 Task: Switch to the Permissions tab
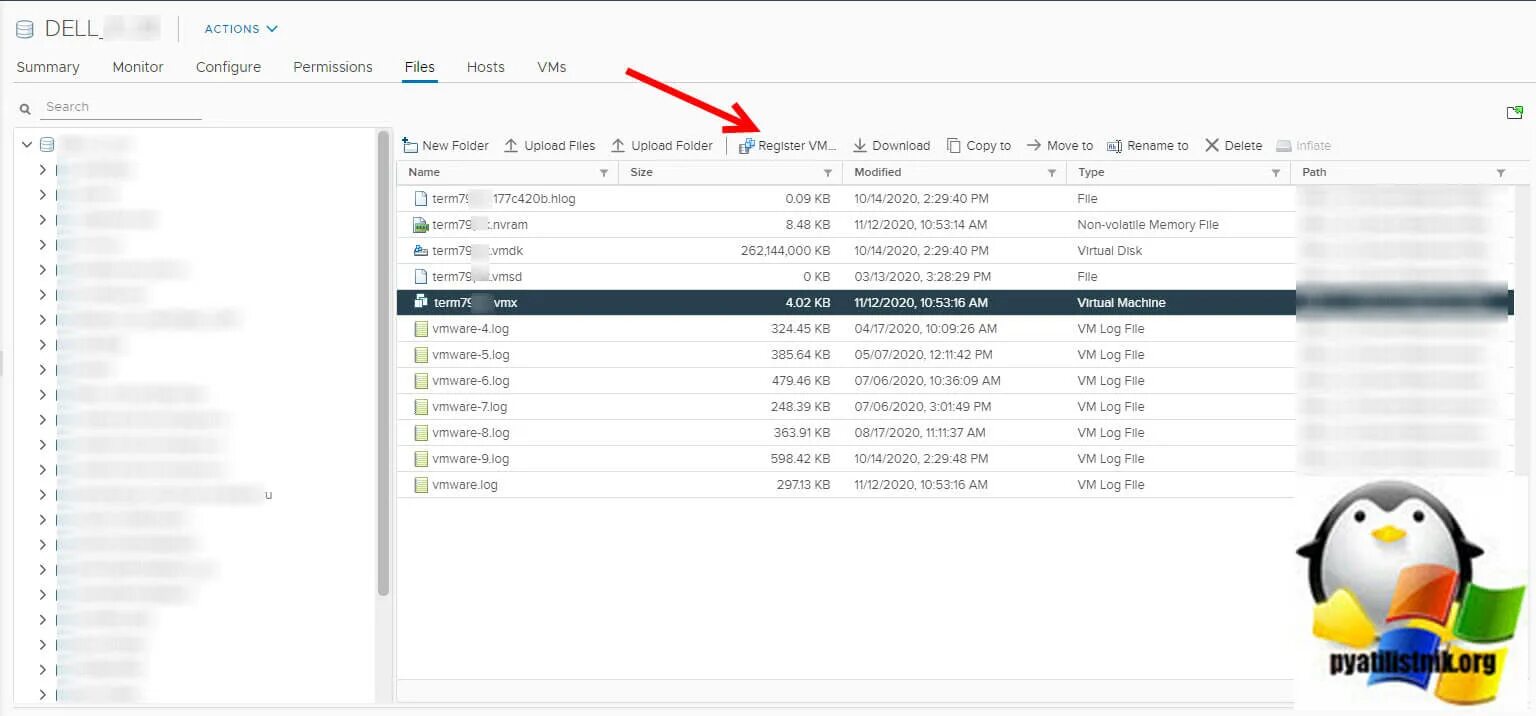coord(333,67)
